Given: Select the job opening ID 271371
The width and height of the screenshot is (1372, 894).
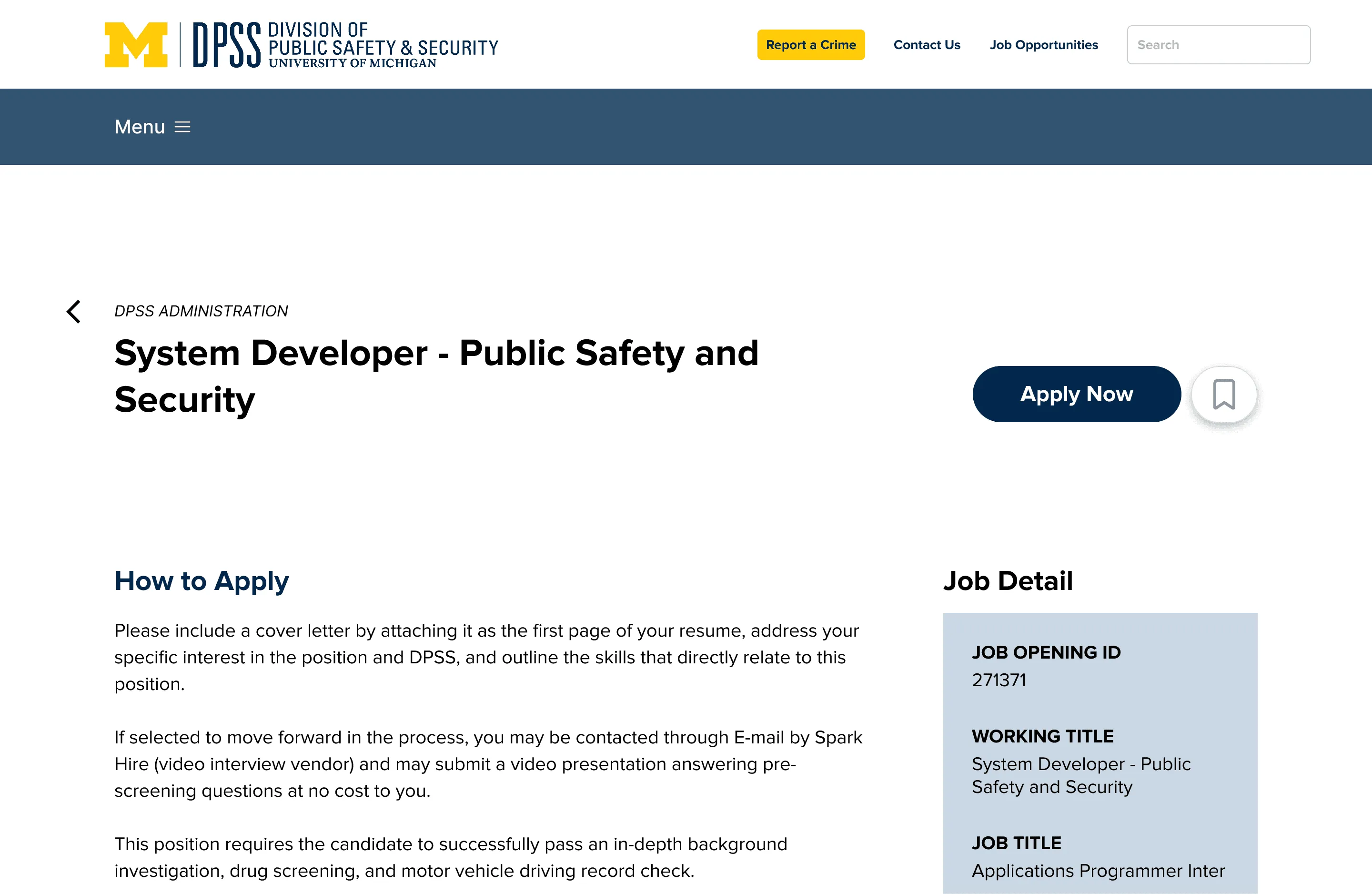Looking at the screenshot, I should tap(999, 681).
